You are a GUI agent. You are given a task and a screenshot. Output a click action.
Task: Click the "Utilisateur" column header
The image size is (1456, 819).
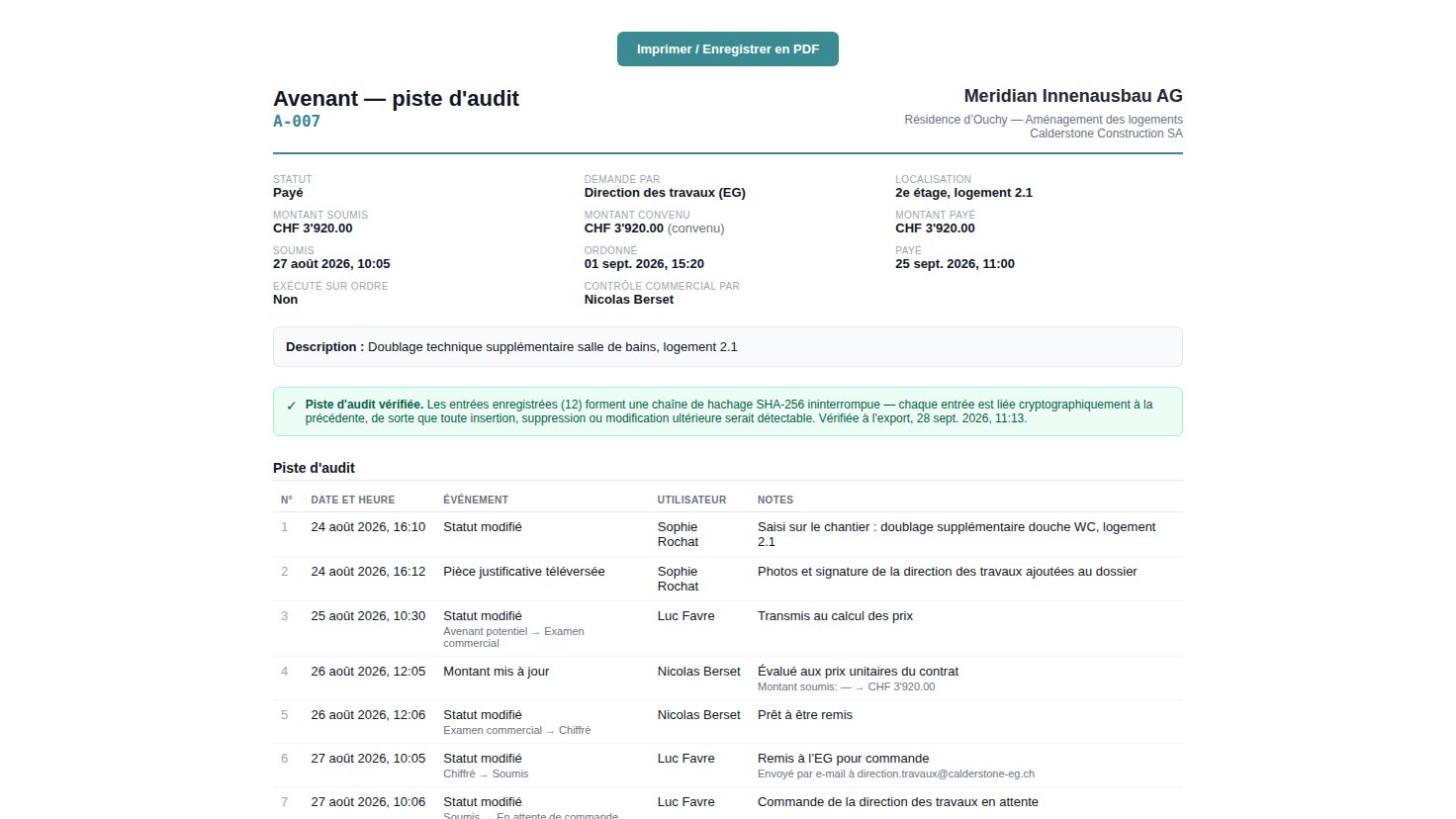pos(692,500)
